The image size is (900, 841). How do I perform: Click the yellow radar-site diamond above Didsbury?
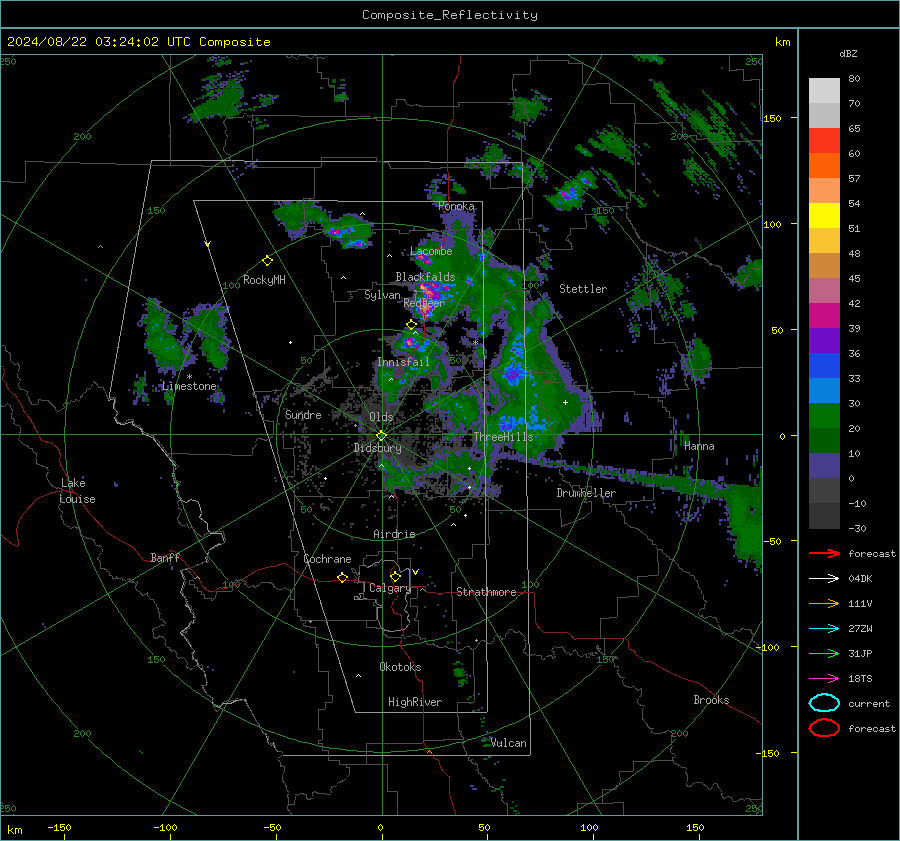pos(381,436)
